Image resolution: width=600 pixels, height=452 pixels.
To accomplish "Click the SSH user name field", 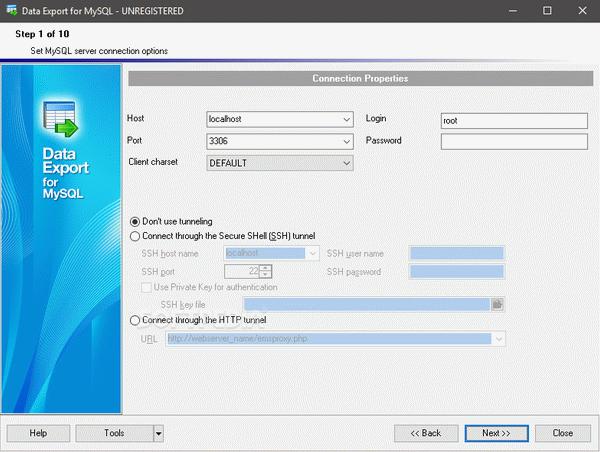I will (x=457, y=253).
